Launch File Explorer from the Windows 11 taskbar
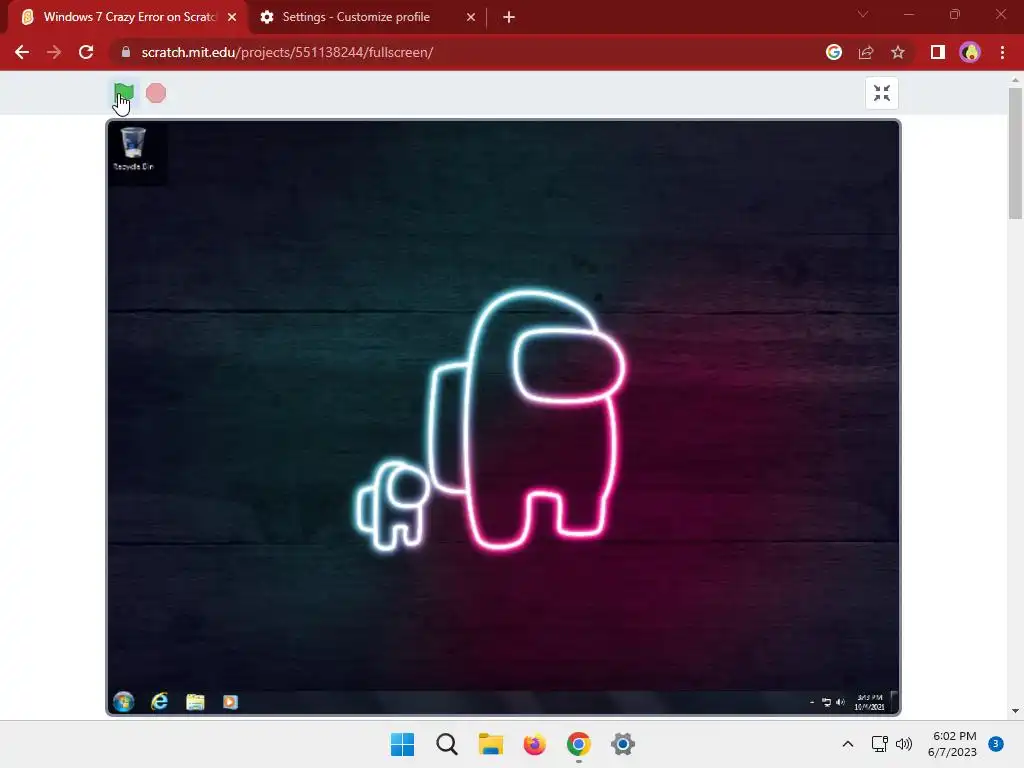 [x=490, y=744]
